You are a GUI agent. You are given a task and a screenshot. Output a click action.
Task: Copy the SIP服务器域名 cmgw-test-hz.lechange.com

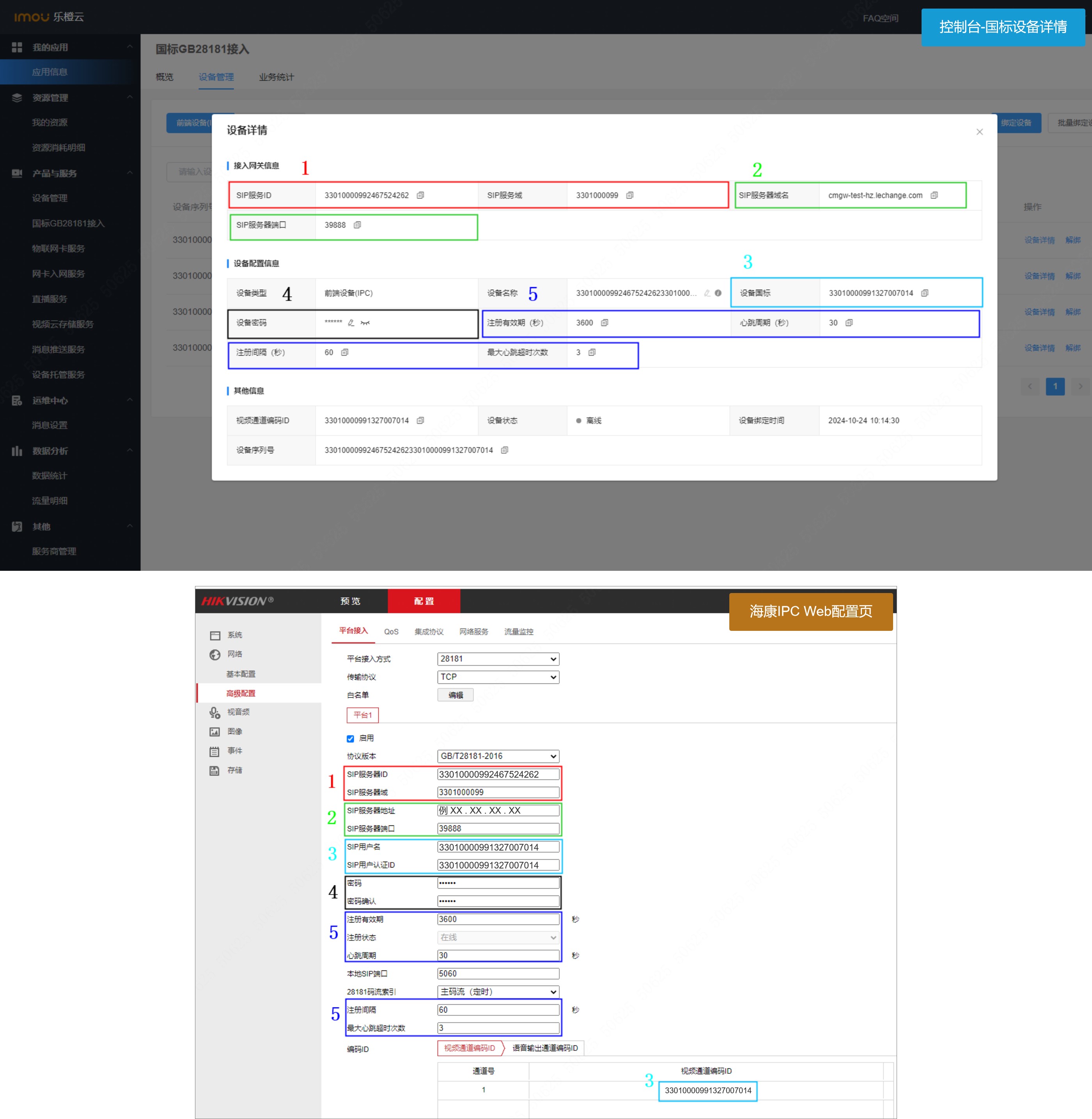click(x=934, y=195)
